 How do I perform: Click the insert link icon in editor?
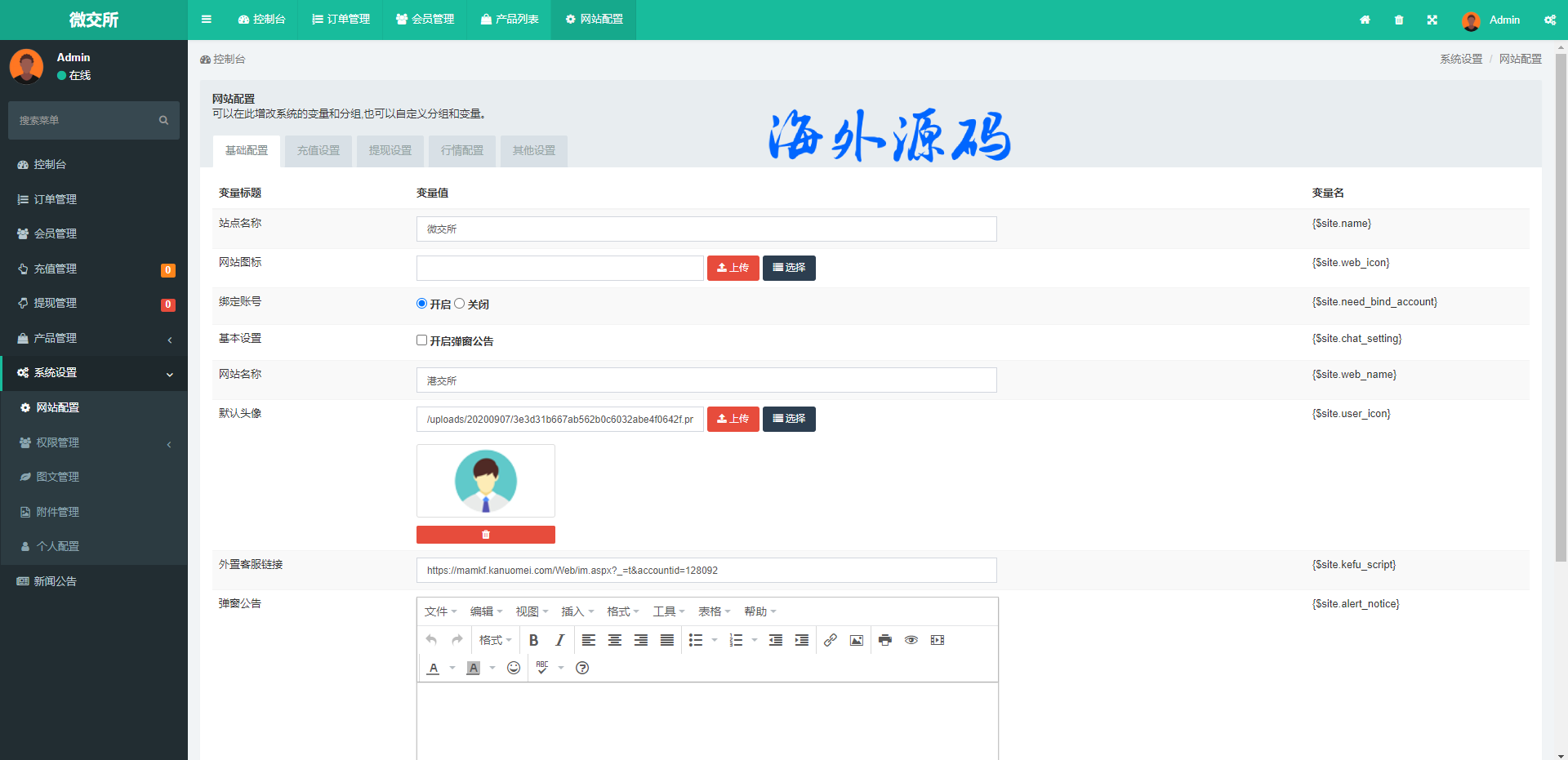(x=830, y=641)
